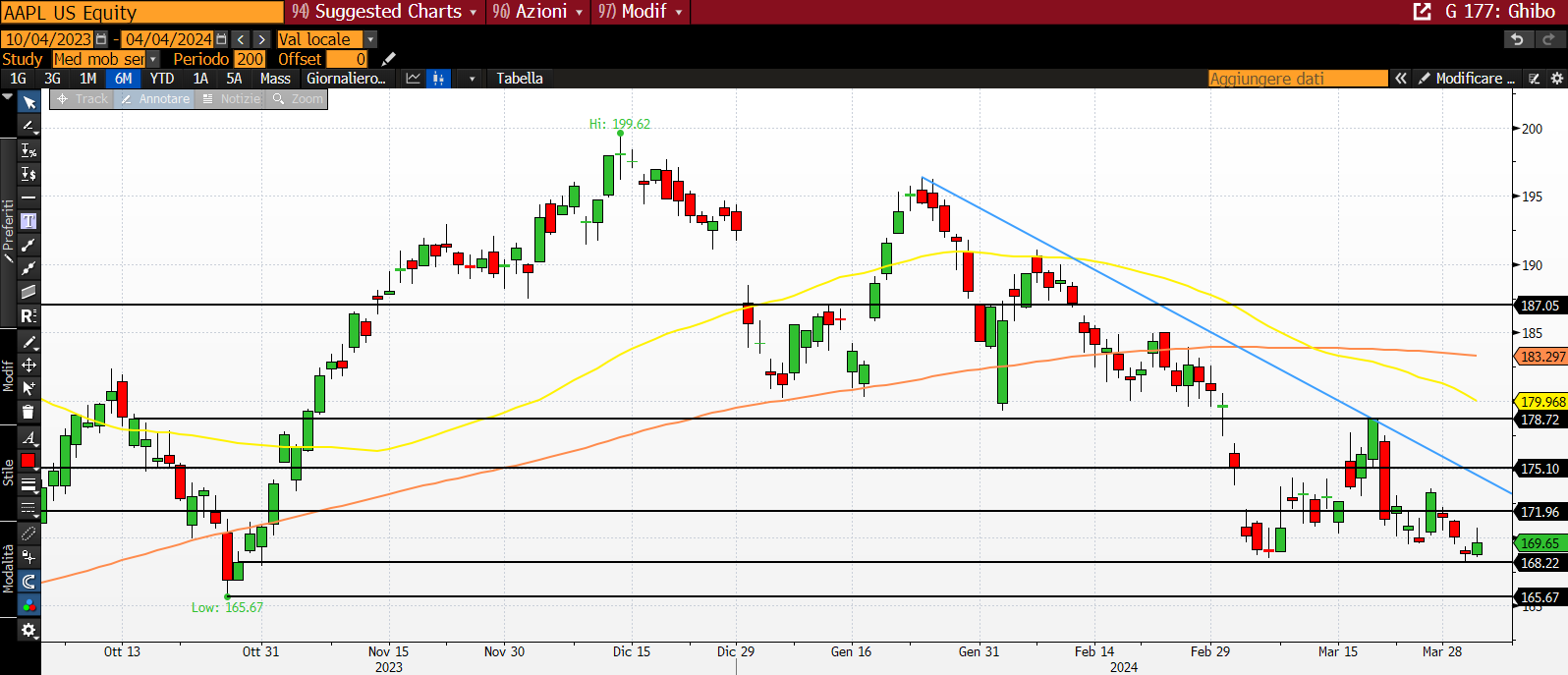Click the pop-out export icon beside G 177
This screenshot has height=675, width=1568.
1422,12
